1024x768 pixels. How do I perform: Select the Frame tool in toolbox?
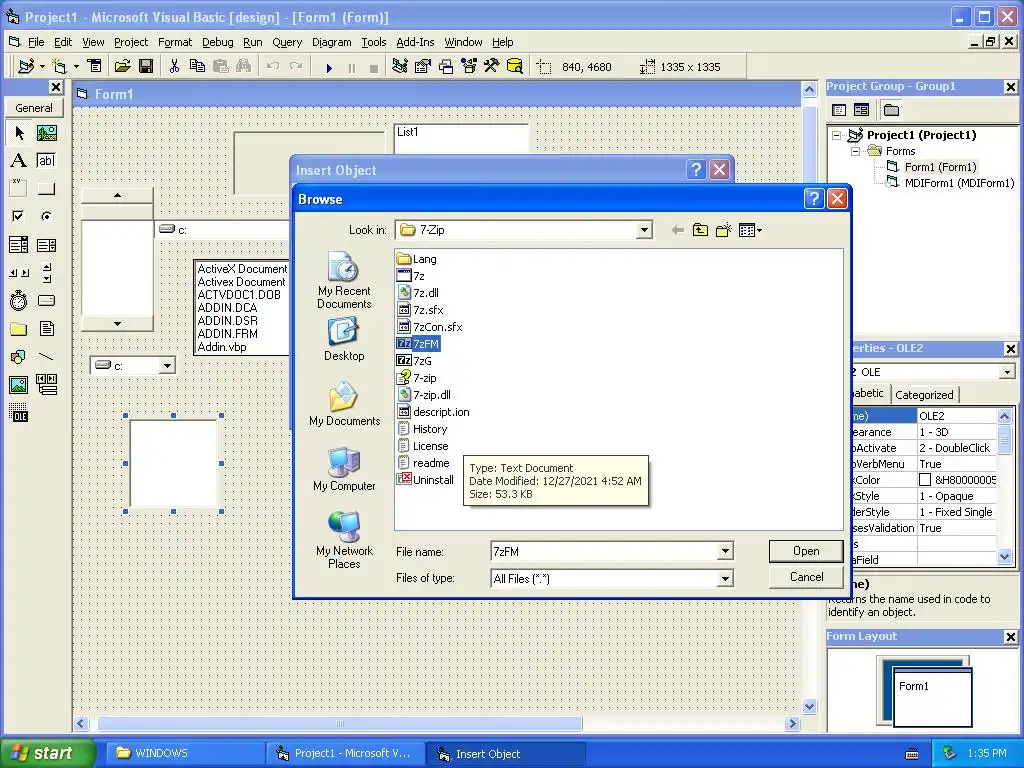[19, 189]
